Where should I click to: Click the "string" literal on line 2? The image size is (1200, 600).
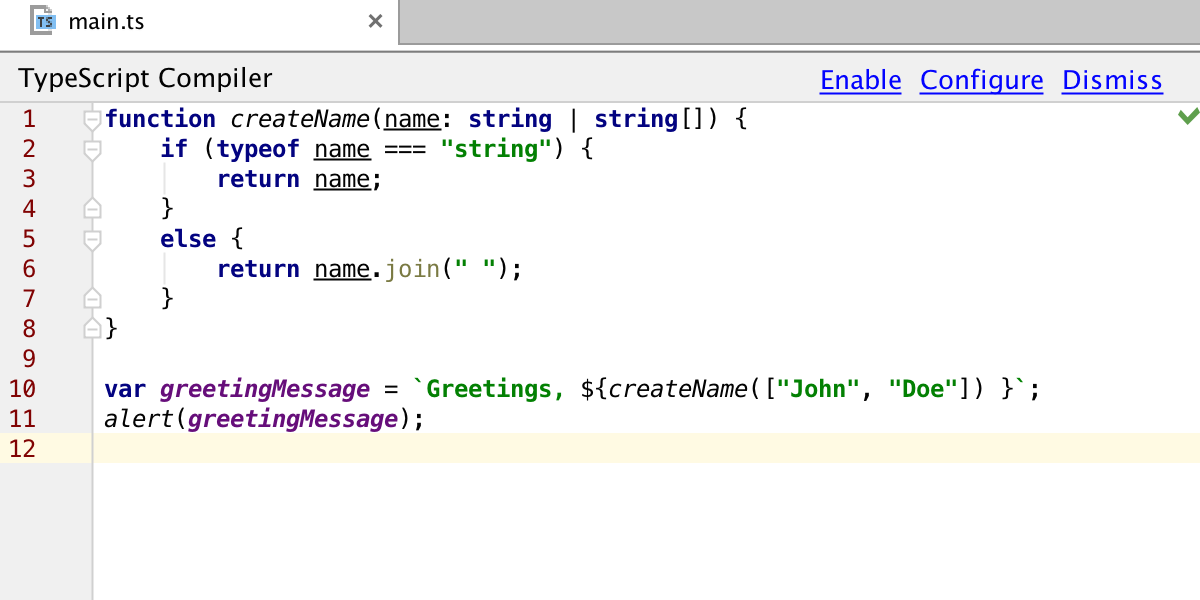497,149
